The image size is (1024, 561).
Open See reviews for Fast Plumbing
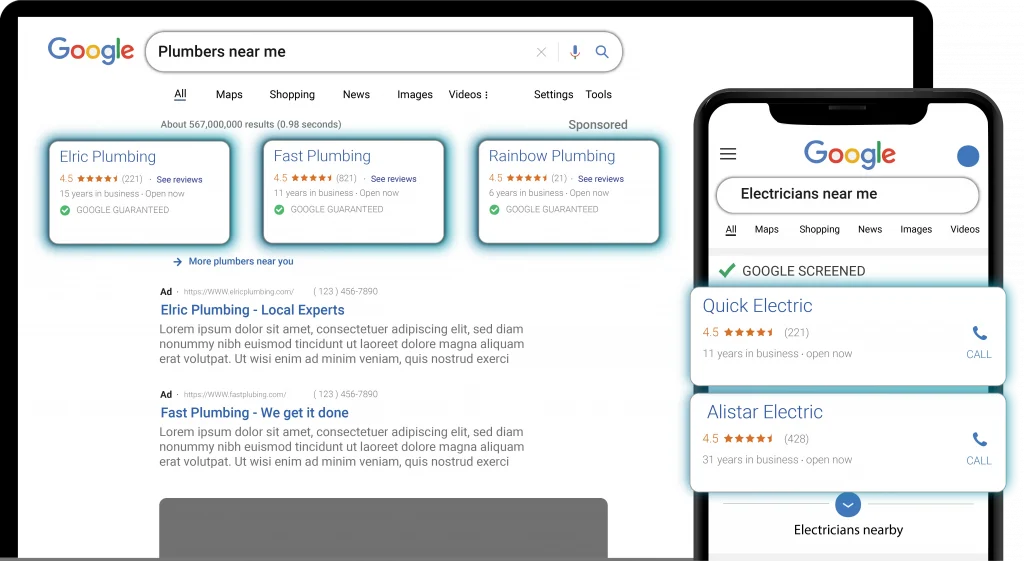(x=393, y=179)
